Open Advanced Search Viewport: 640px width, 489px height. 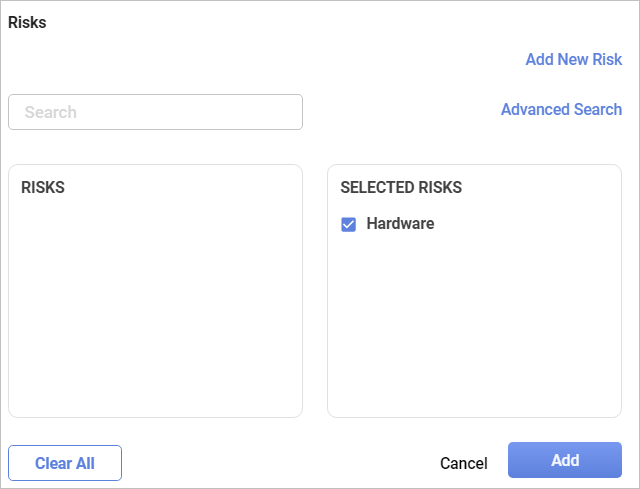(561, 109)
